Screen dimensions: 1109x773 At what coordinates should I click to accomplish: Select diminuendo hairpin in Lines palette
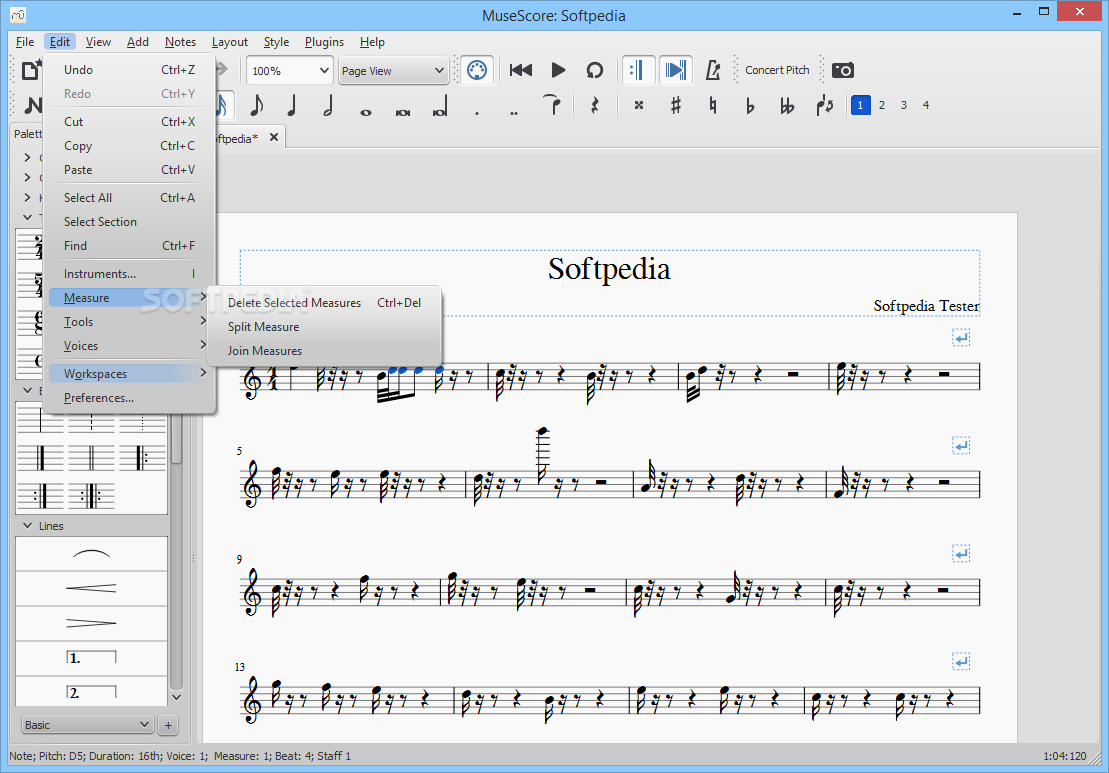click(91, 623)
